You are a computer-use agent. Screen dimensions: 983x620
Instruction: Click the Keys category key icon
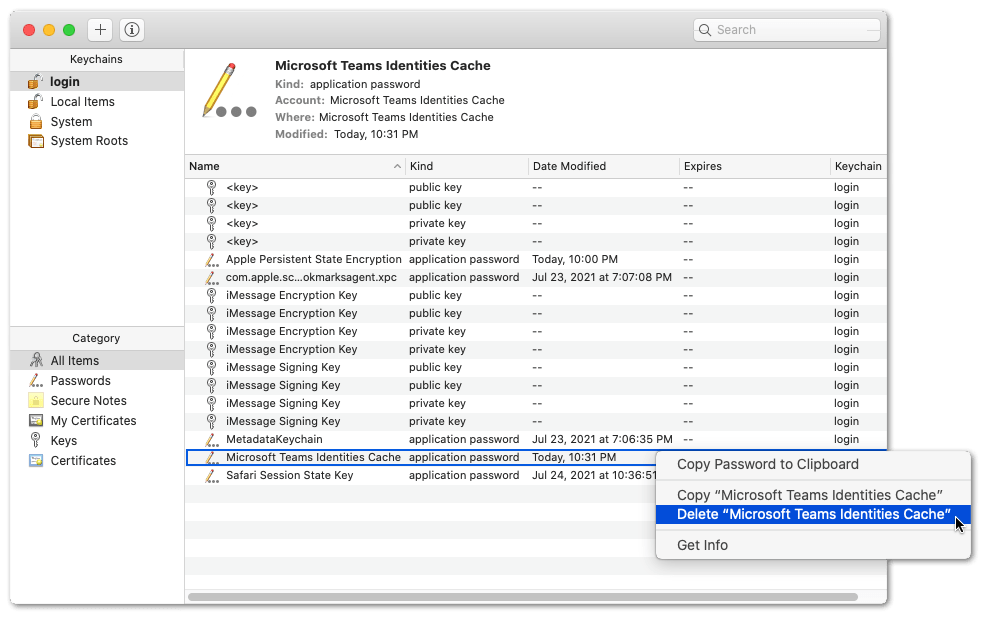point(36,440)
